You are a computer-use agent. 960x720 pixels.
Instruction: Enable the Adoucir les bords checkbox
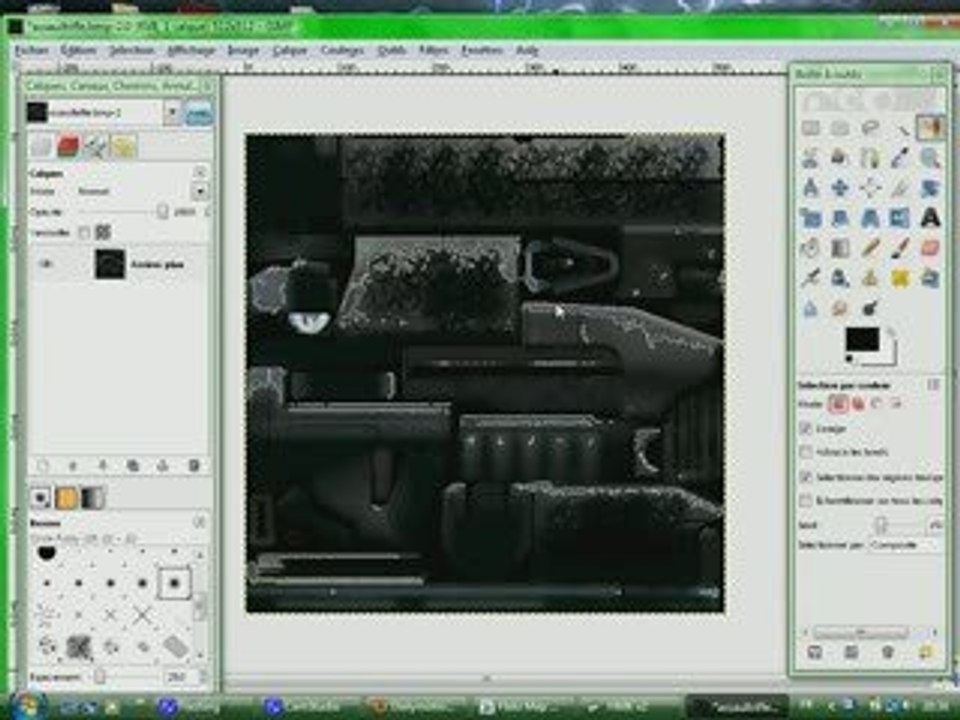coord(806,452)
